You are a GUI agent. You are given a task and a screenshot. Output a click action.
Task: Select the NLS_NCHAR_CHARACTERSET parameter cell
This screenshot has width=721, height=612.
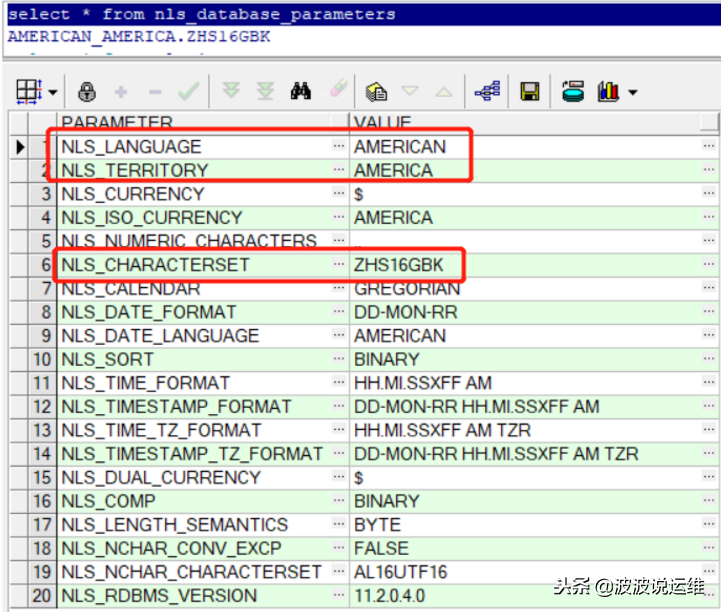[202, 572]
